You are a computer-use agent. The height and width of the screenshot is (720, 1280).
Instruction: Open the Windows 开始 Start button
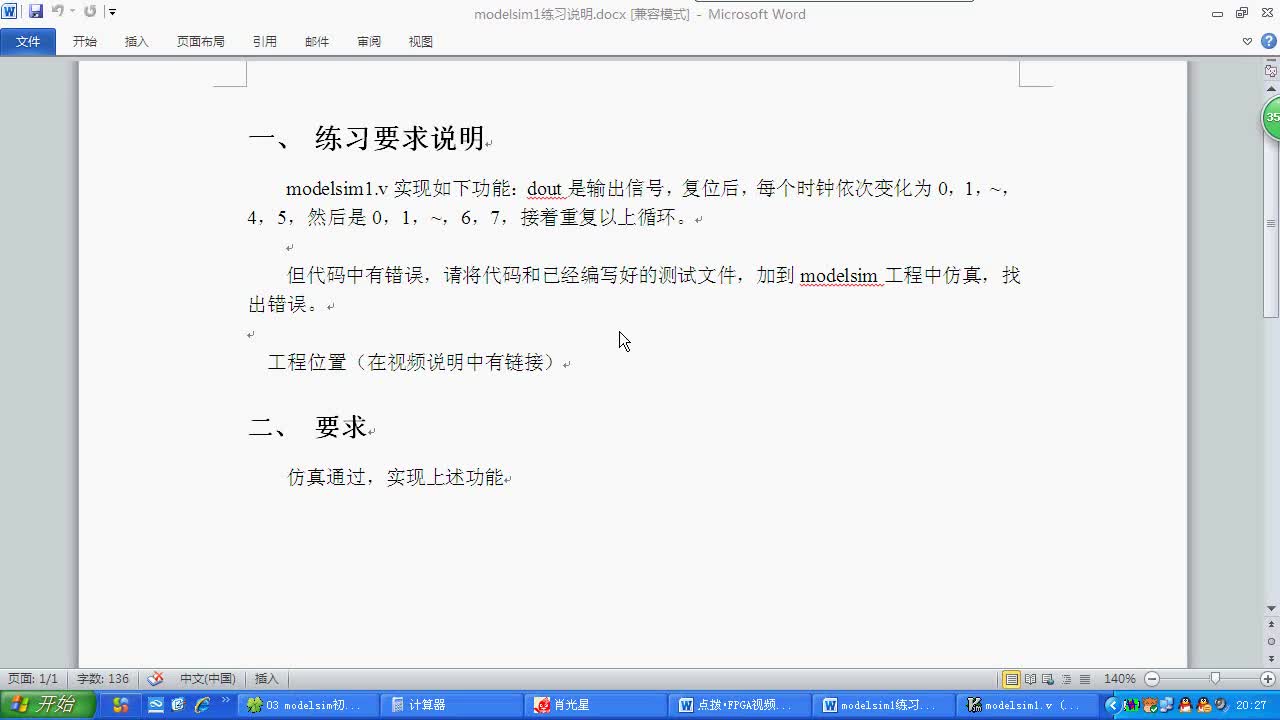pos(48,704)
